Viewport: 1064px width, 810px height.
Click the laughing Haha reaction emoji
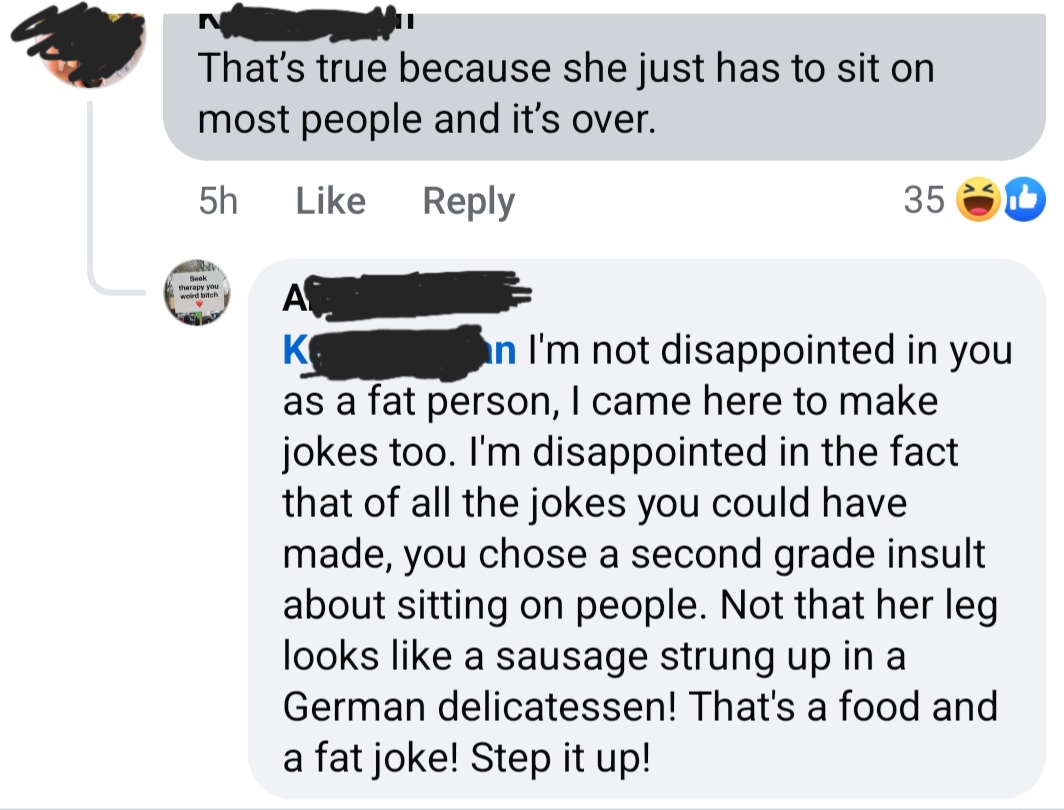coord(978,199)
